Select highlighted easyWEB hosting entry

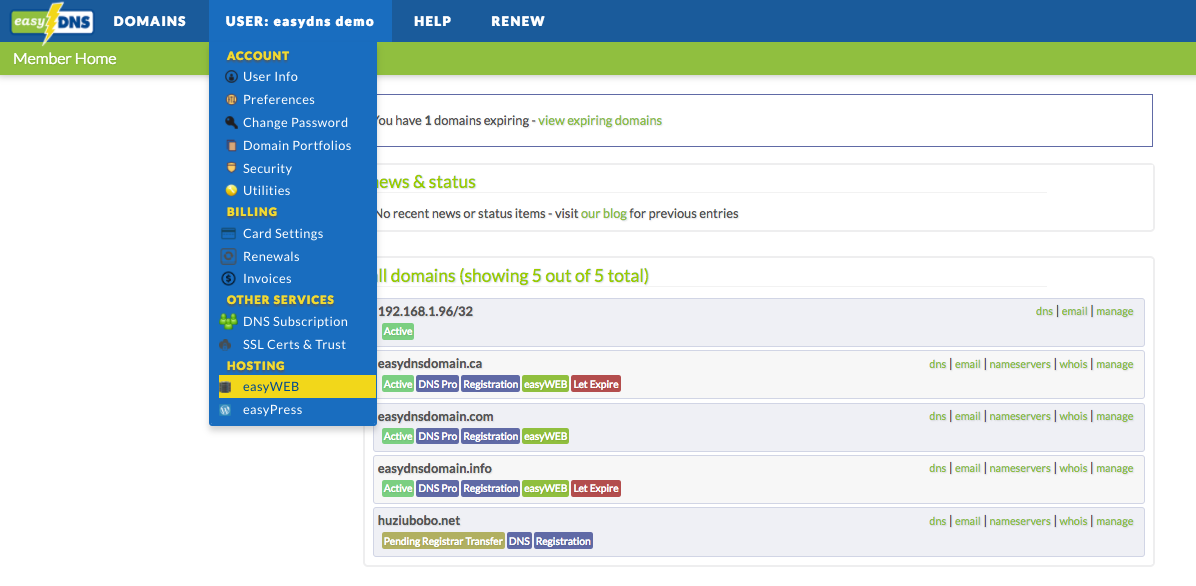(297, 387)
